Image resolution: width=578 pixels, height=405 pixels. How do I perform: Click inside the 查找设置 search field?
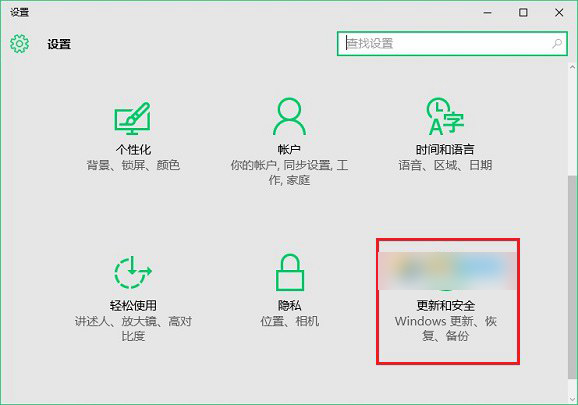pos(452,43)
